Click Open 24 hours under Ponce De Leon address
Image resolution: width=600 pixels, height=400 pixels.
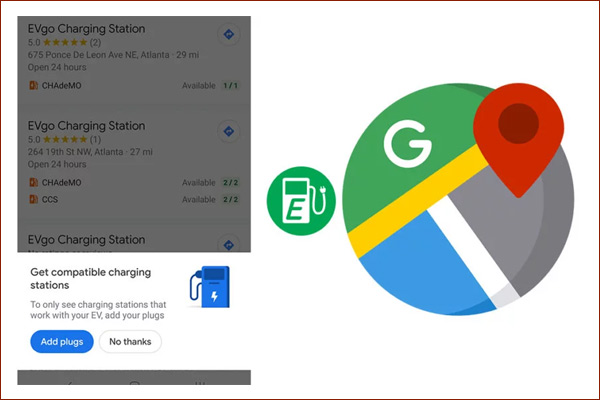point(57,67)
